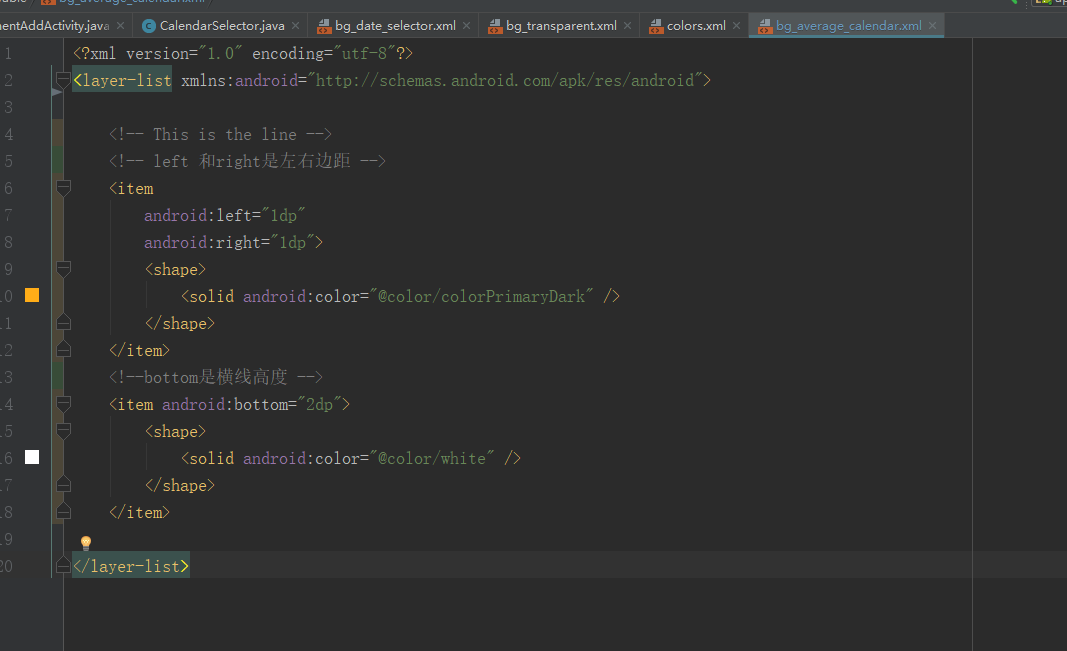Collapse the fold at closing shape line 11
The image size is (1067, 651).
[63, 322]
